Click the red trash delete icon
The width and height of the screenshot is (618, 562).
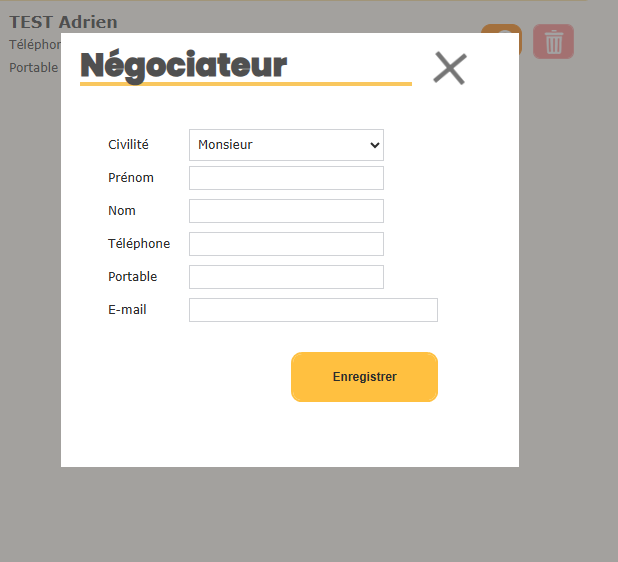tap(553, 41)
